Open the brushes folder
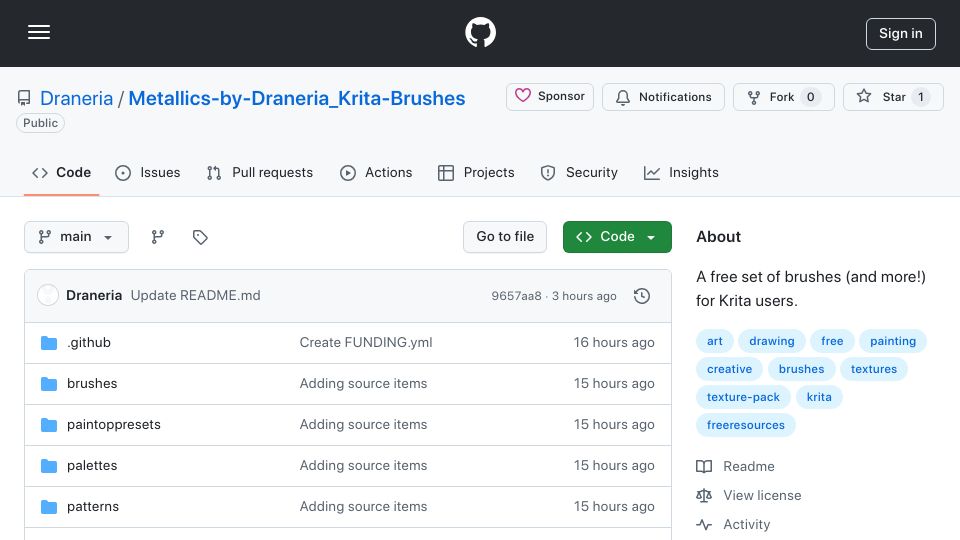 [92, 383]
